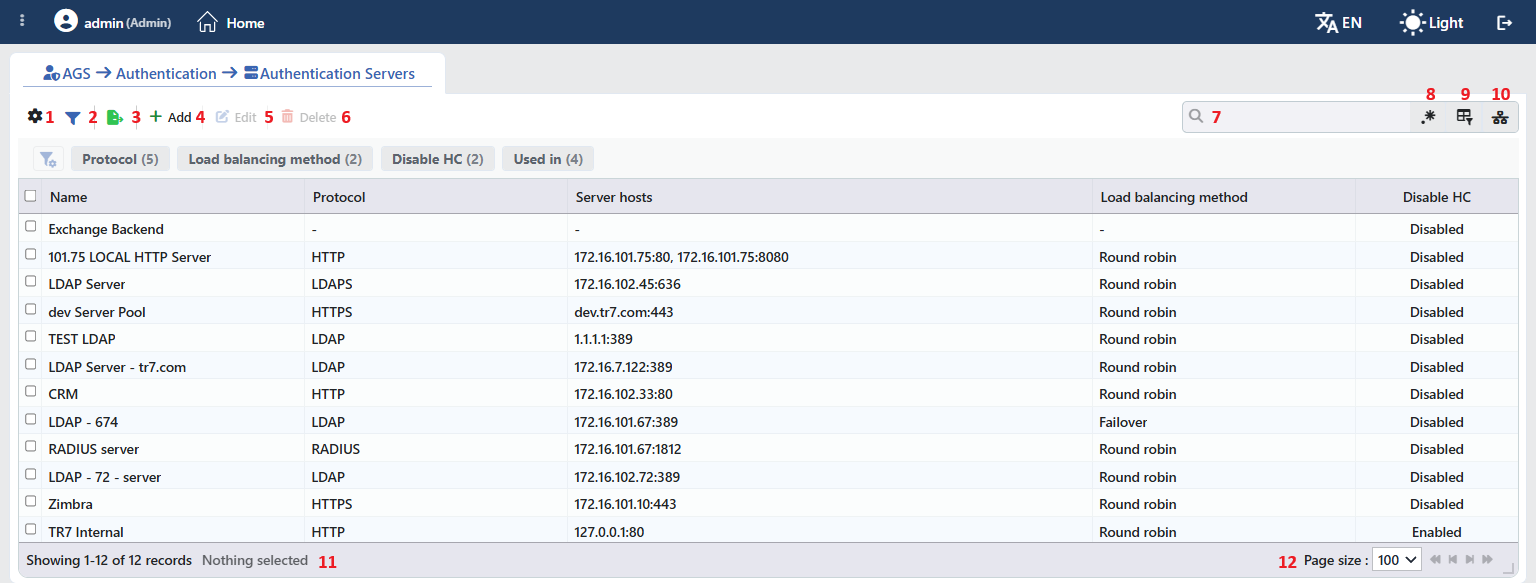Screen dimensions: 1536x583
Task: Select the dev Server Pool row checkbox
Action: [30, 310]
